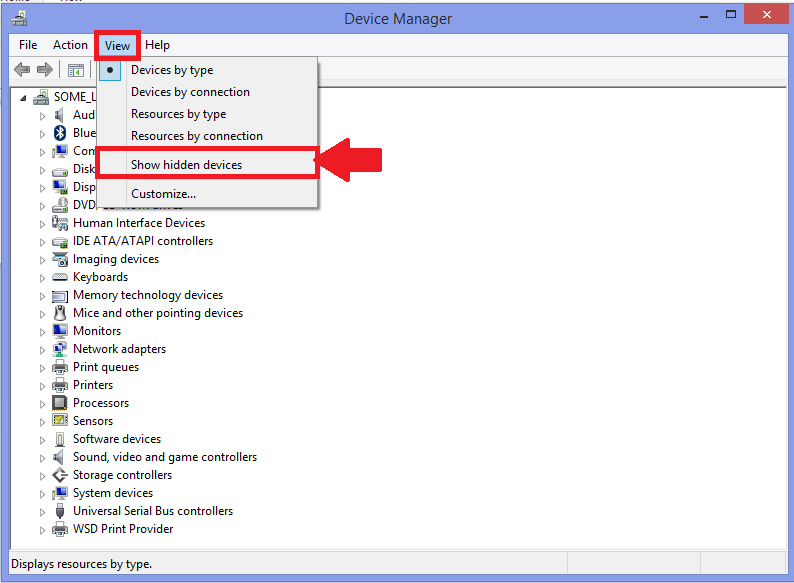
Task: Collapse the SOME_L computer root node
Action: click(23, 98)
